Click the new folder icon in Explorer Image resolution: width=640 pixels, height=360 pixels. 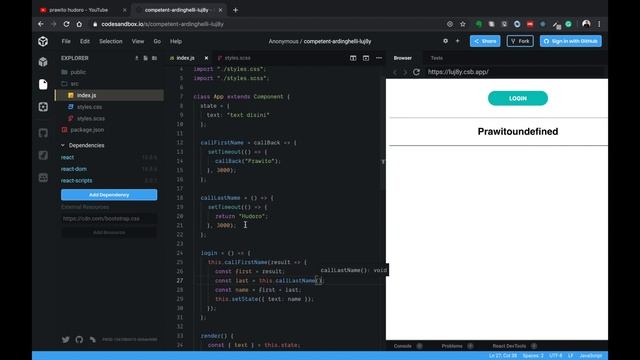click(x=154, y=58)
